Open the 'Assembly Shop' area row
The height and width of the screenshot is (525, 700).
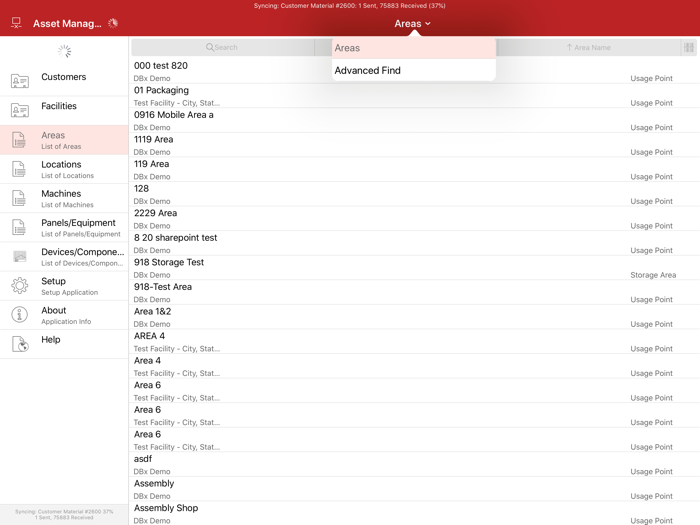point(414,513)
